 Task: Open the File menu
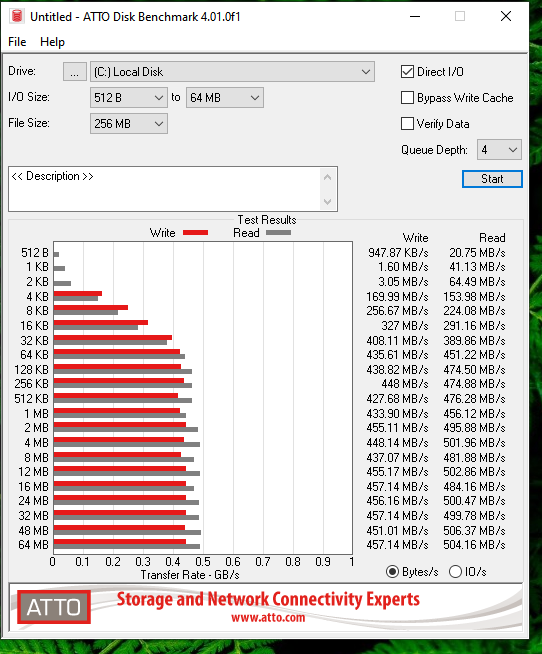click(17, 42)
